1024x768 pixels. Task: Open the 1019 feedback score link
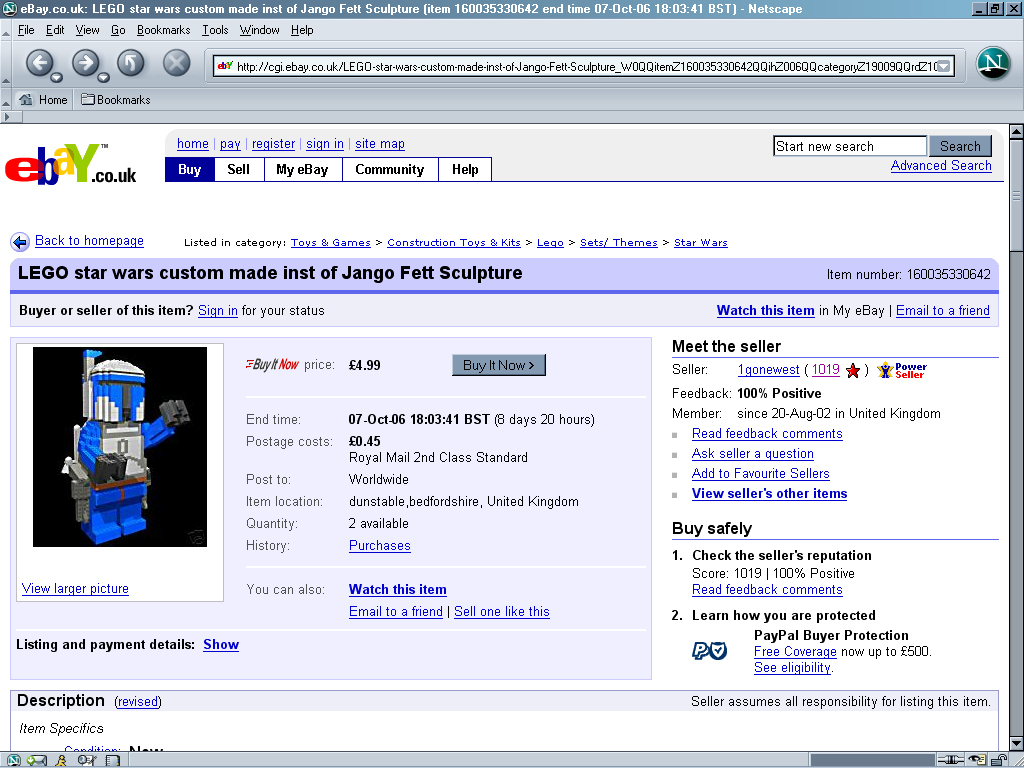[x=825, y=370]
